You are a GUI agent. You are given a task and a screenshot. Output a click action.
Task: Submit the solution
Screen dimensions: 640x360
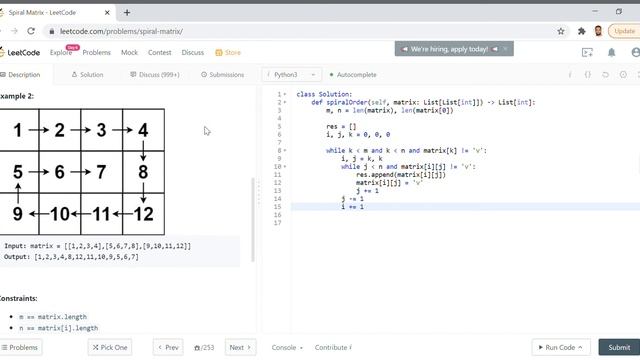[619, 347]
